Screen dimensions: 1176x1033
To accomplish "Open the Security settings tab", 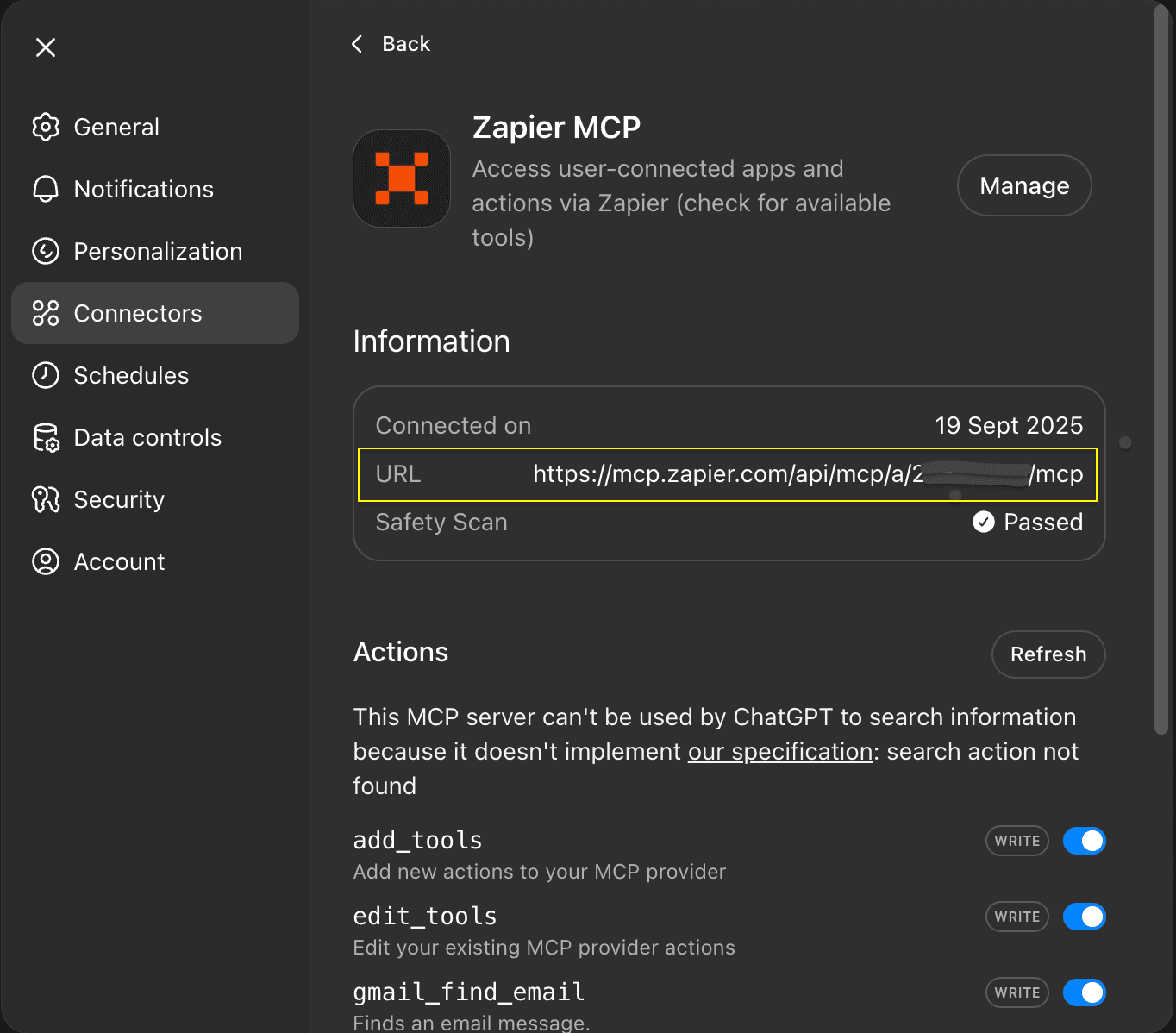I will 155,499.
